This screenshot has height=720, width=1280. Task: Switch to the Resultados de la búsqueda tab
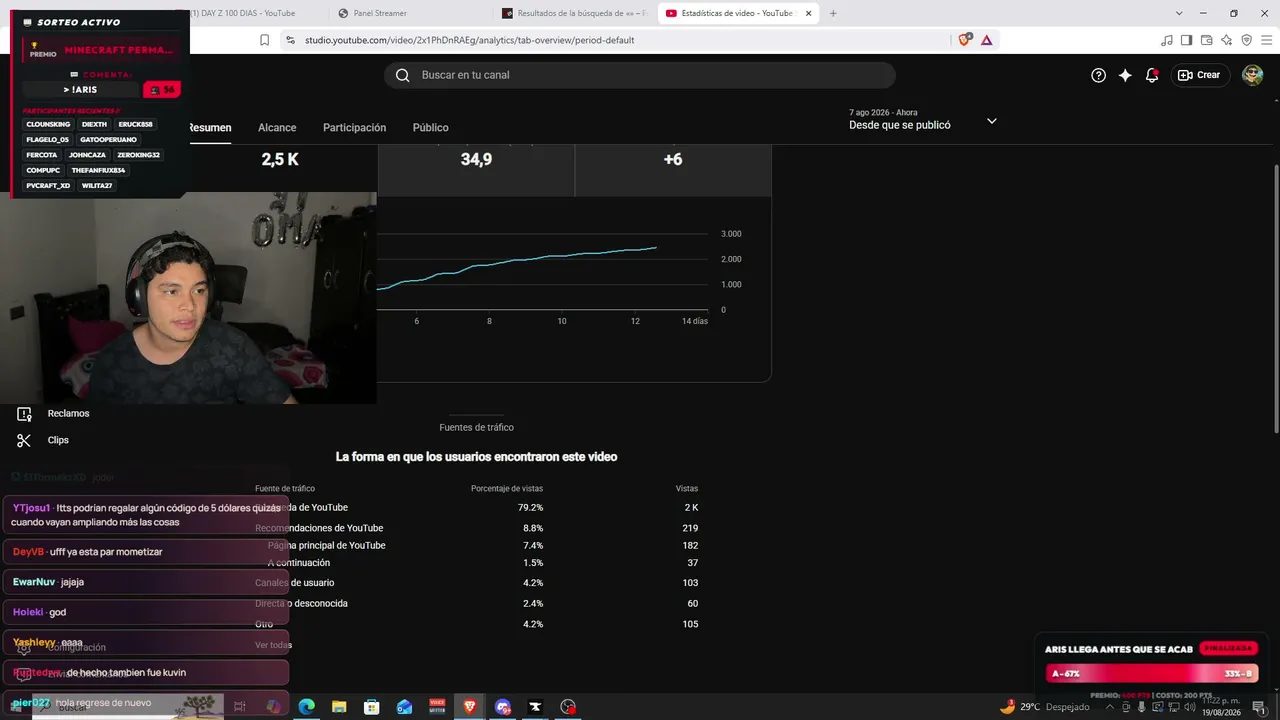click(x=575, y=13)
